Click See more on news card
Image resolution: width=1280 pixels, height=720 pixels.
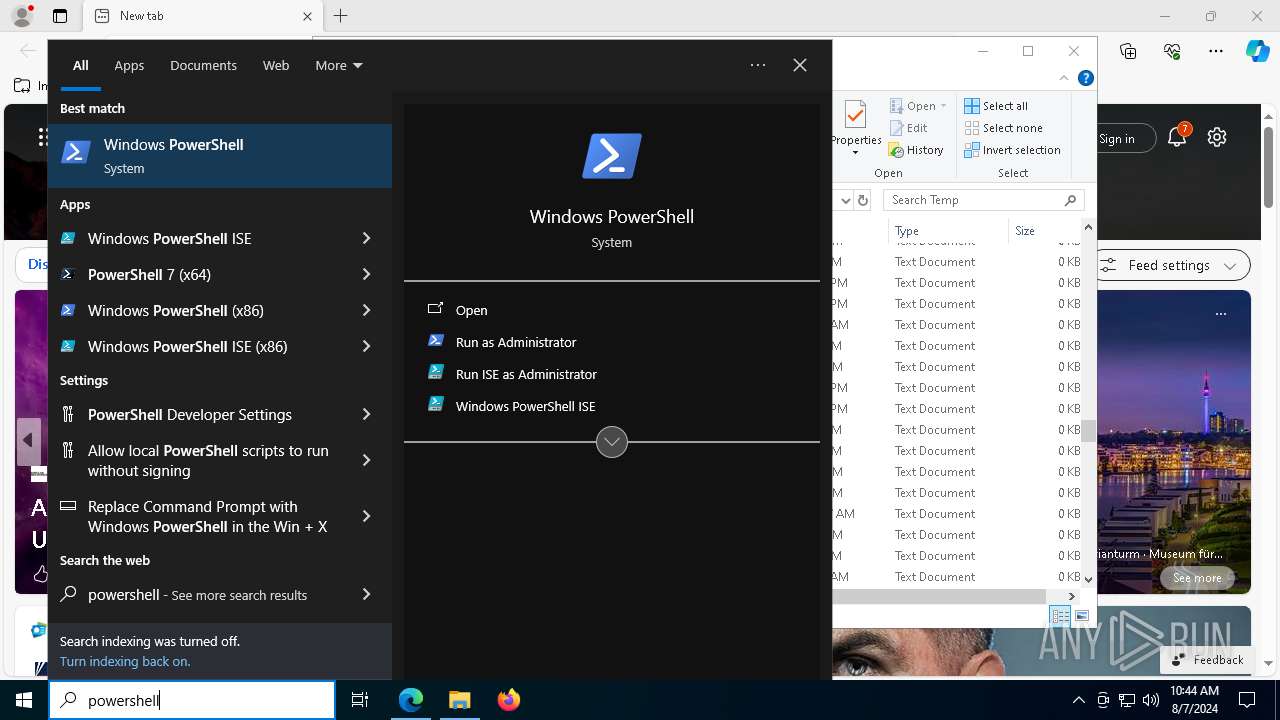click(1197, 578)
